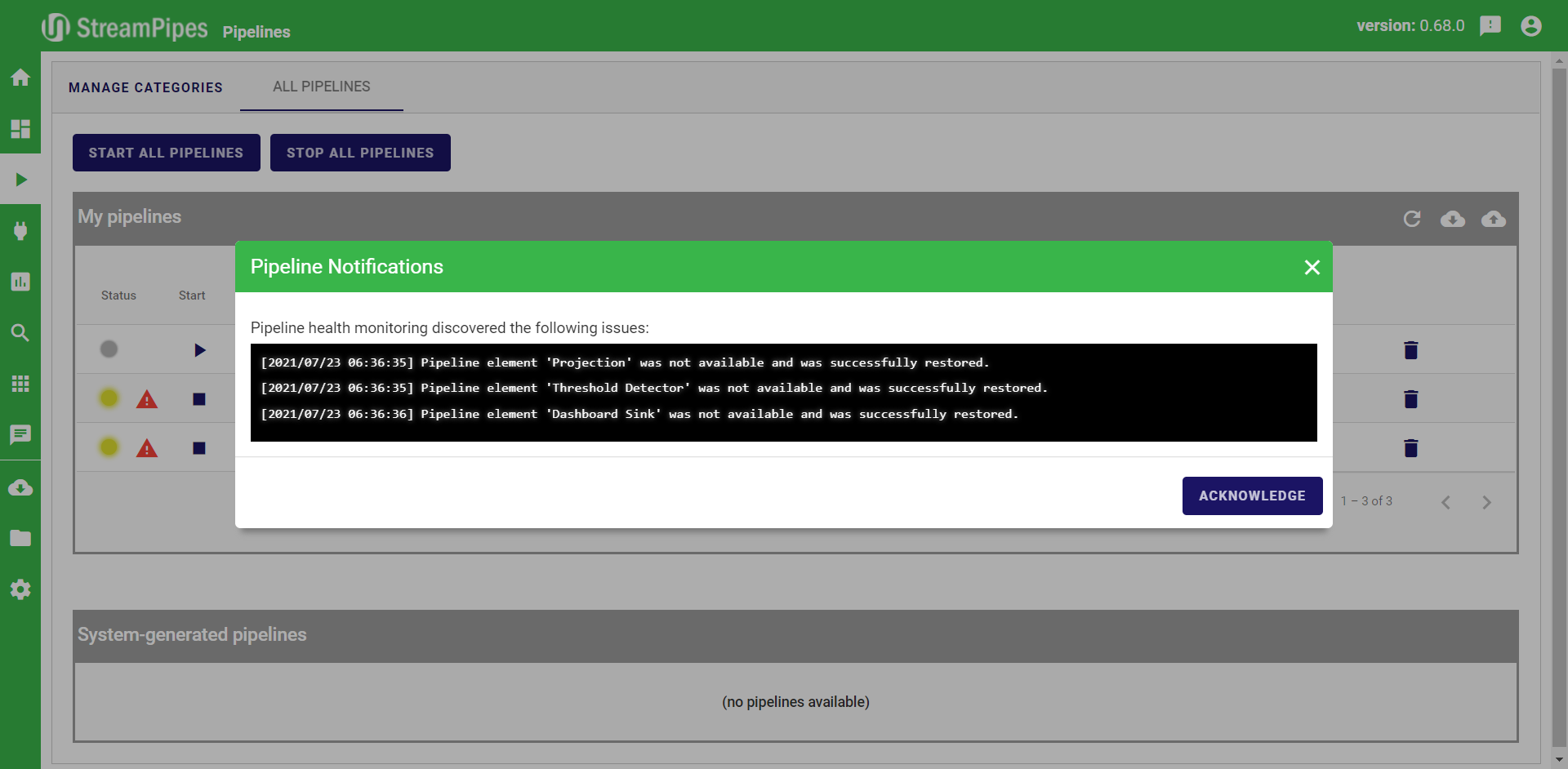Open the Notifications chat icon in sidebar

tap(20, 434)
